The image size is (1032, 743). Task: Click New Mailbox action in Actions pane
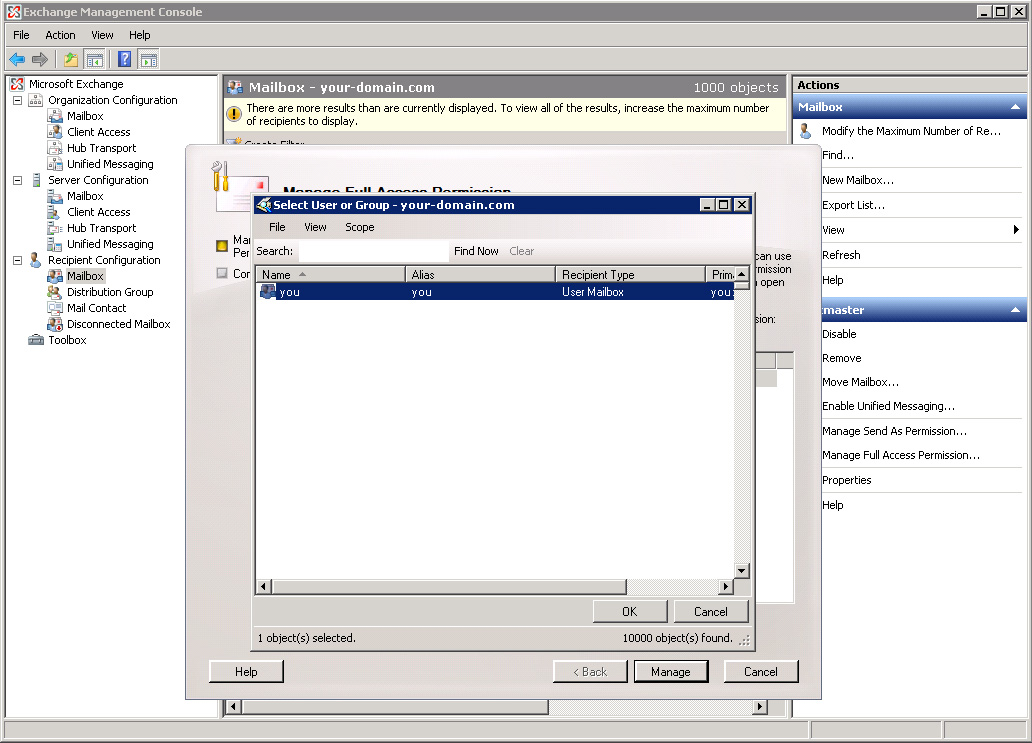858,180
